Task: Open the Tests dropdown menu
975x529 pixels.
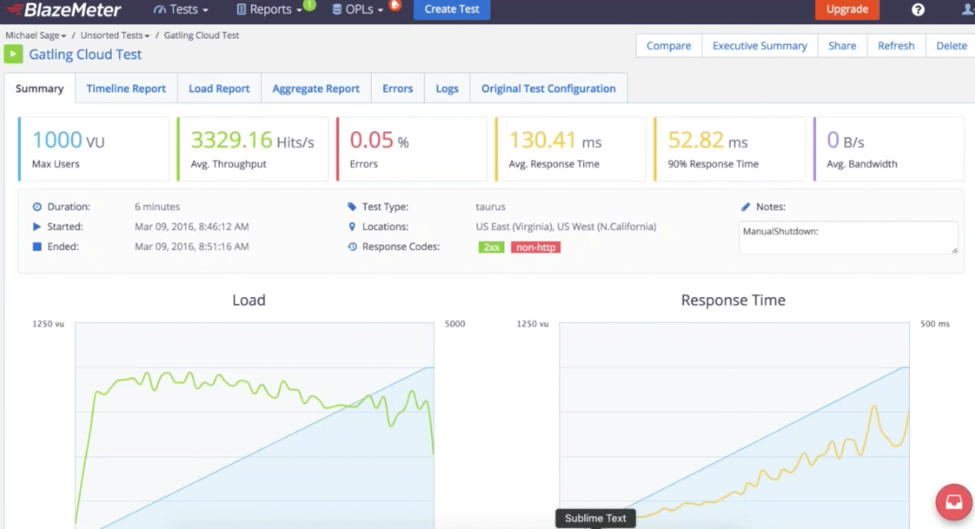Action: [181, 9]
